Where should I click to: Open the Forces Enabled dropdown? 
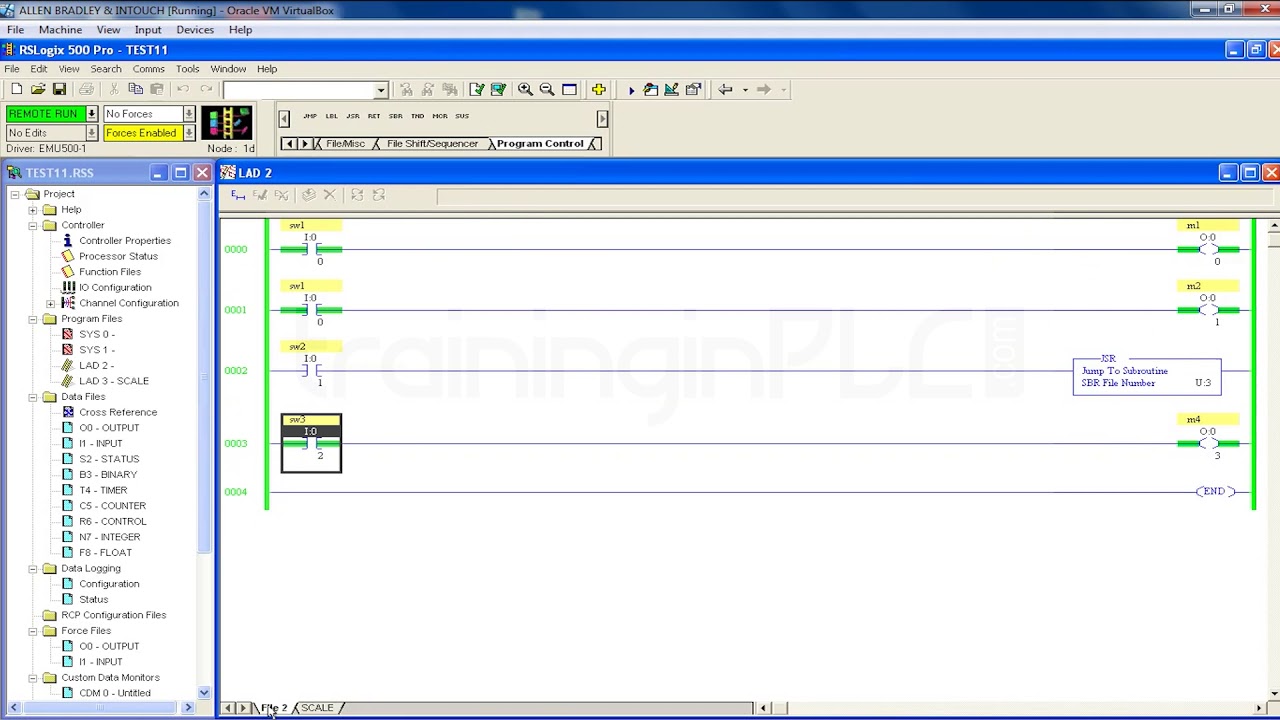click(x=188, y=133)
